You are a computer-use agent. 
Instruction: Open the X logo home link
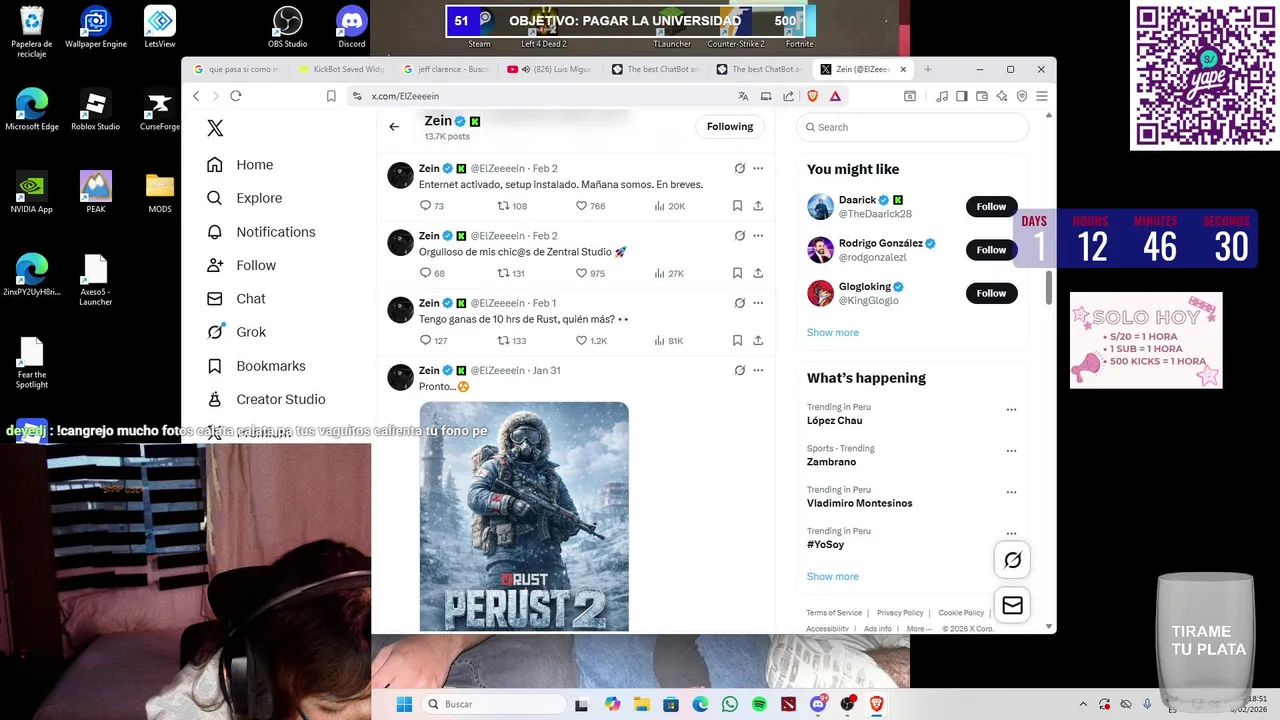click(x=215, y=128)
